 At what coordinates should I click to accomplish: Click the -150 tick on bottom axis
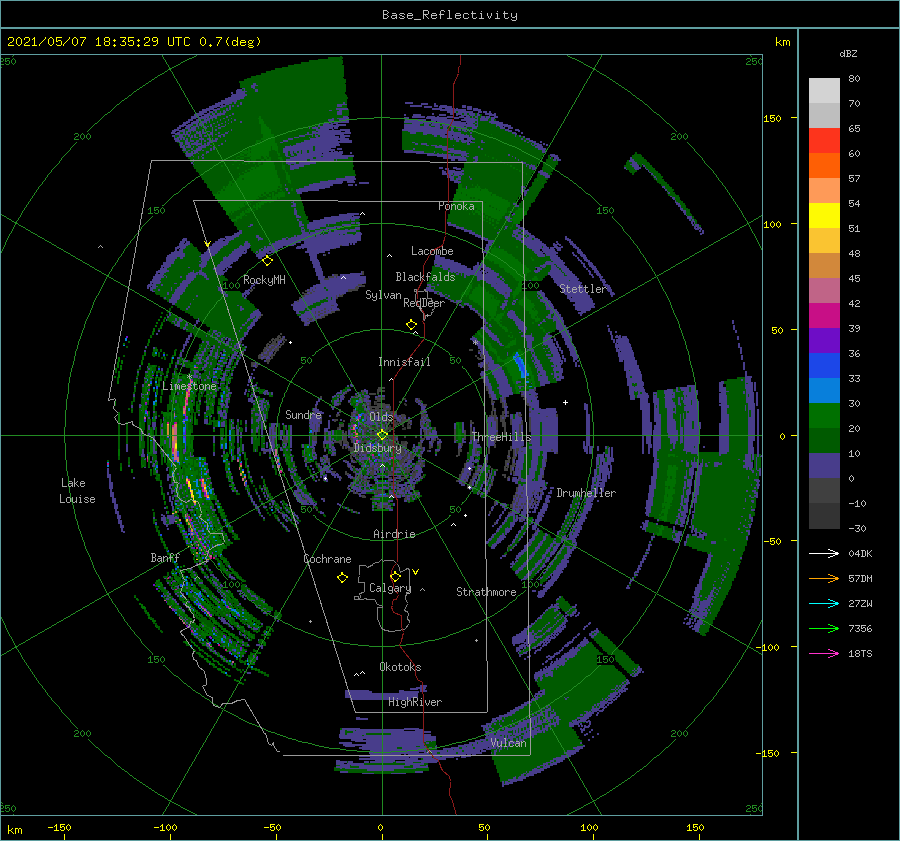point(59,828)
